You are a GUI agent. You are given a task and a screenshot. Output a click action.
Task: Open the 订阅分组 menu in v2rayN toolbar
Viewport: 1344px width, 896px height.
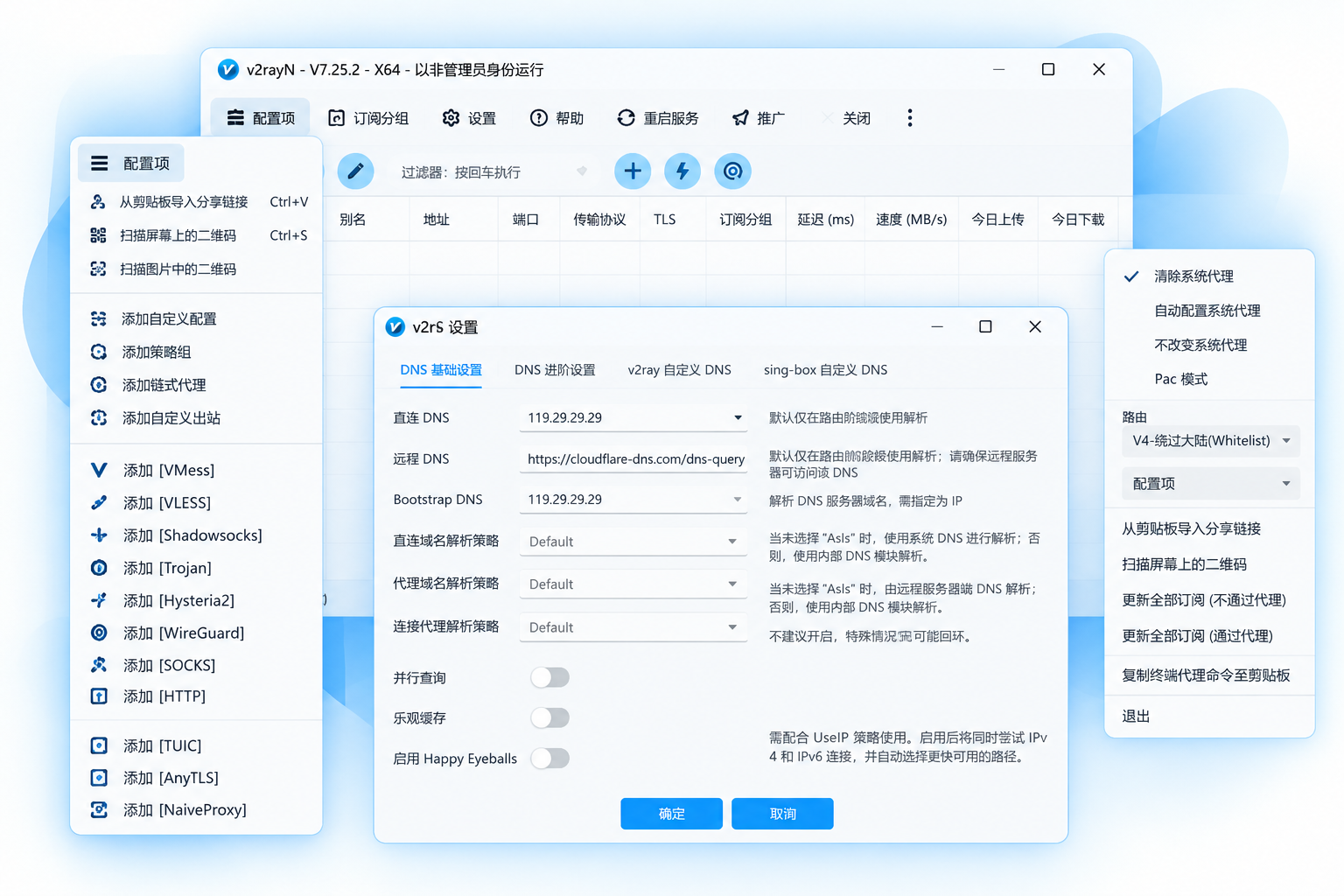tap(368, 118)
